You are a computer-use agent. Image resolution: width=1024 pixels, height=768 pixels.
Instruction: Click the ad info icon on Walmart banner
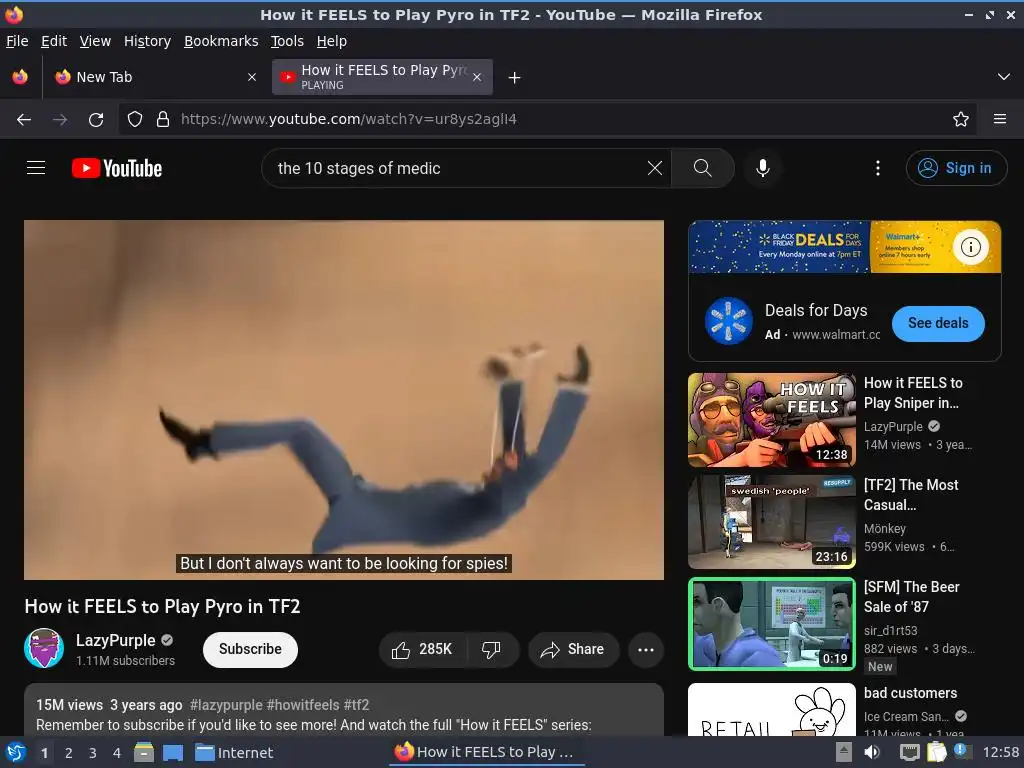tap(970, 247)
